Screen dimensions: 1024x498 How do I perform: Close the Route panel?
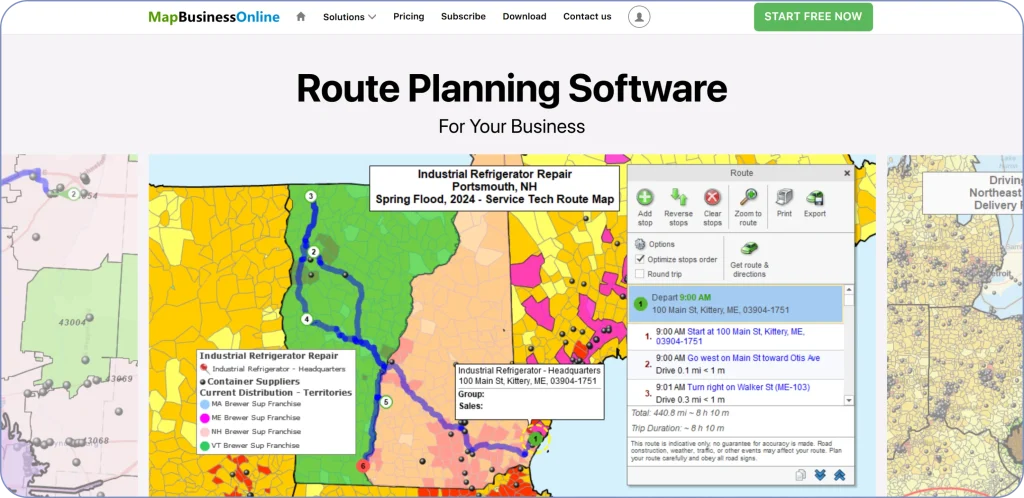[x=847, y=174]
